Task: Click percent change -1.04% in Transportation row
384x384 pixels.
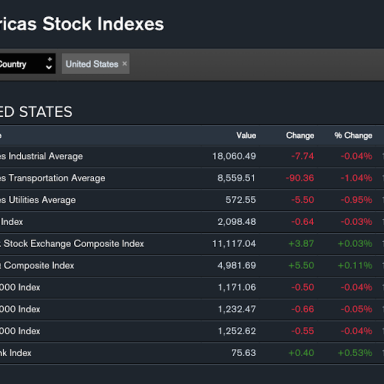Action: click(356, 178)
